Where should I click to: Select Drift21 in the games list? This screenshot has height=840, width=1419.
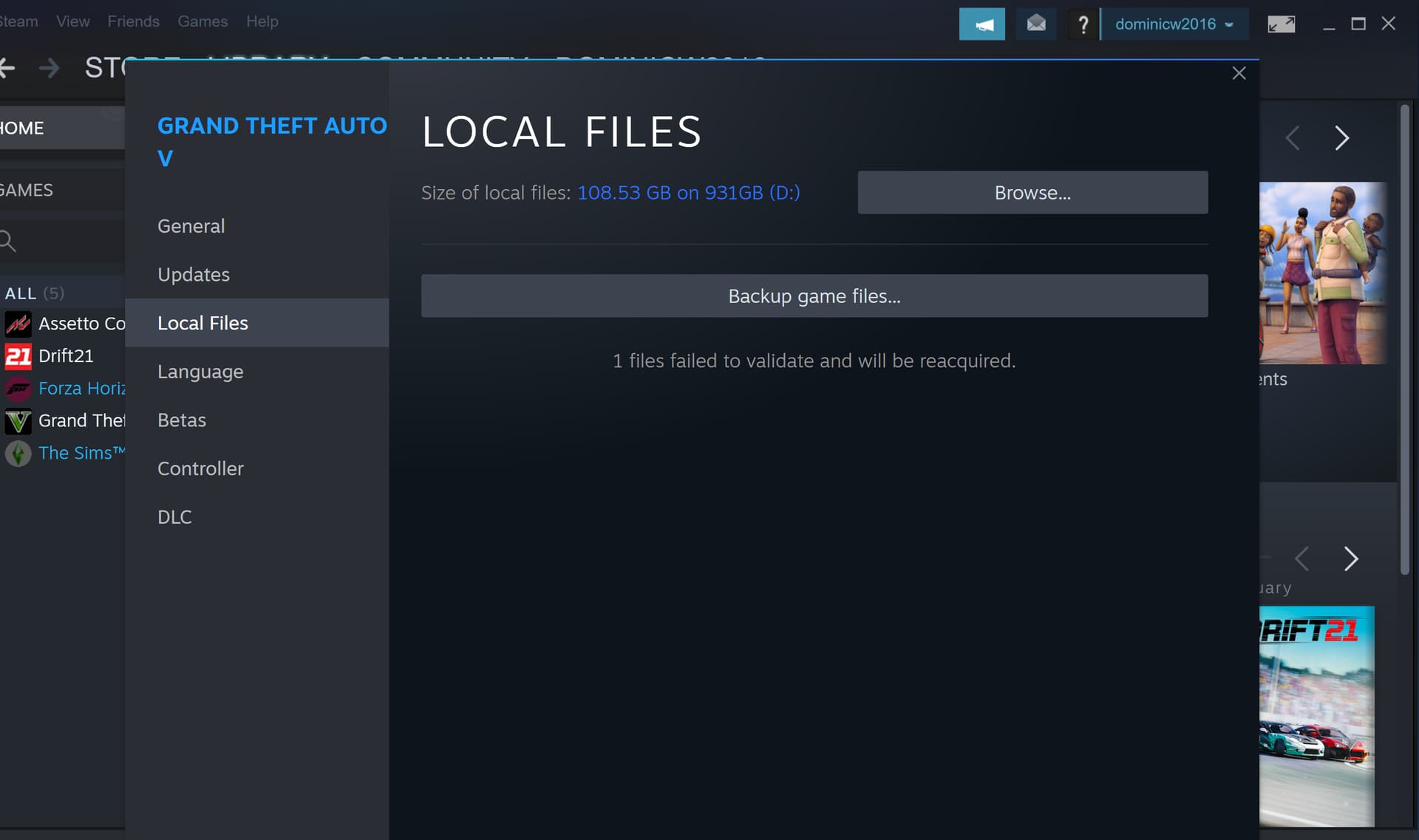(x=66, y=356)
